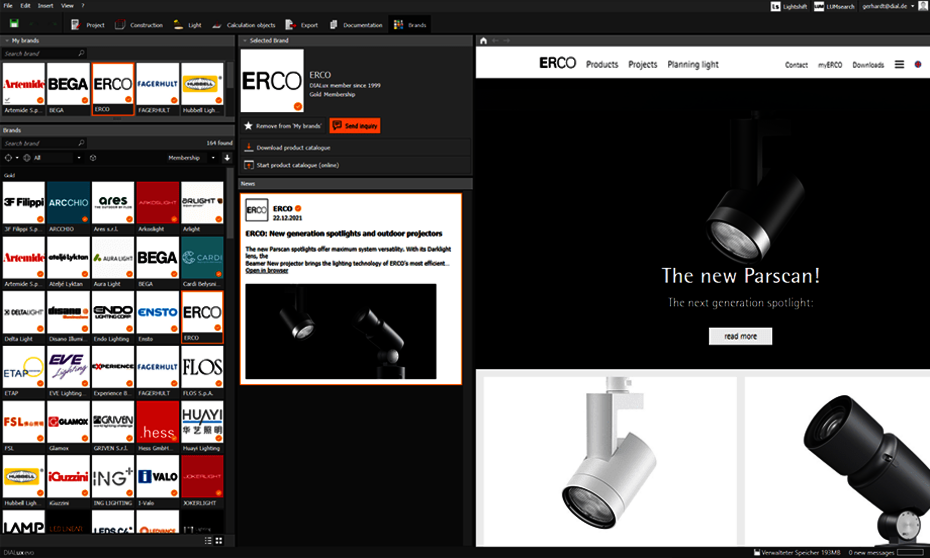Image resolution: width=930 pixels, height=558 pixels.
Task: Click Download product catalogue
Action: click(286, 147)
